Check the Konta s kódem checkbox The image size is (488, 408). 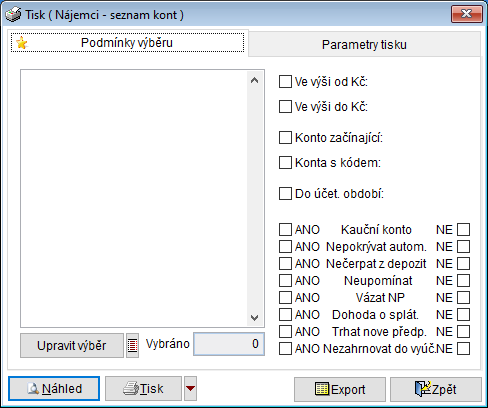pyautogui.click(x=285, y=163)
